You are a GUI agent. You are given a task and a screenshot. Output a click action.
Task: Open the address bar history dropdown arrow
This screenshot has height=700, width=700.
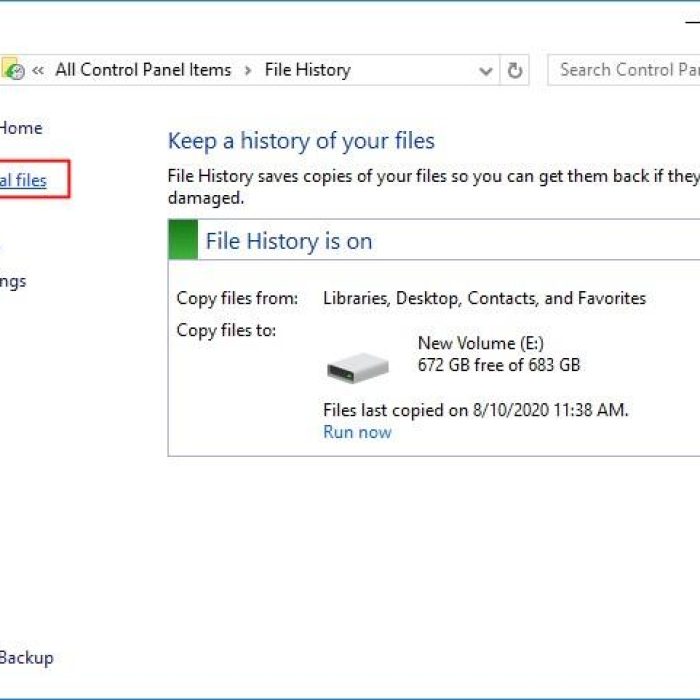(486, 71)
